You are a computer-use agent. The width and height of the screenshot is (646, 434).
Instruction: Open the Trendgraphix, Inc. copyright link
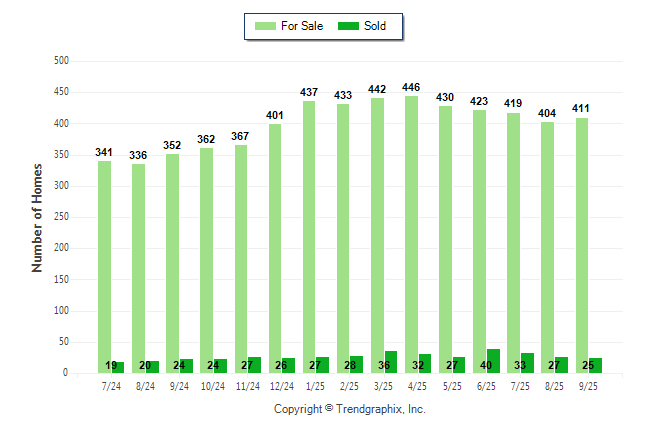(350, 409)
